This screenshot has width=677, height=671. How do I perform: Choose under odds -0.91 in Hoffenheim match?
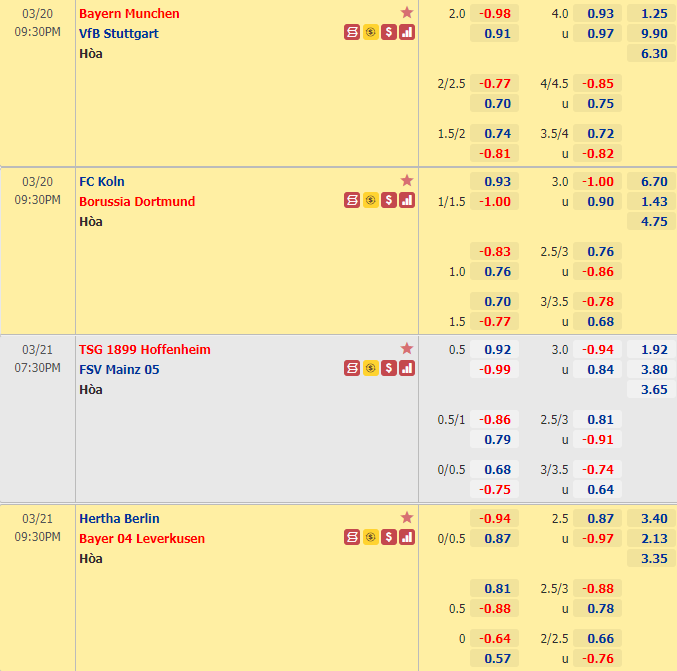tap(598, 440)
